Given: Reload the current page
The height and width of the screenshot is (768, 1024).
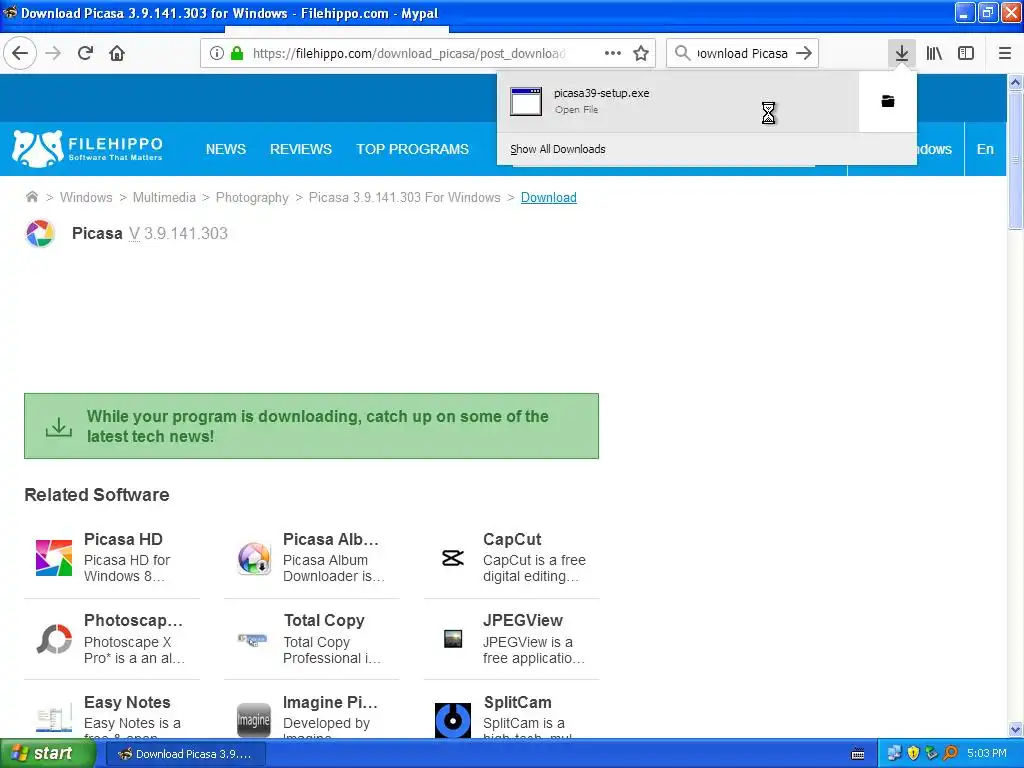Looking at the screenshot, I should (x=86, y=53).
